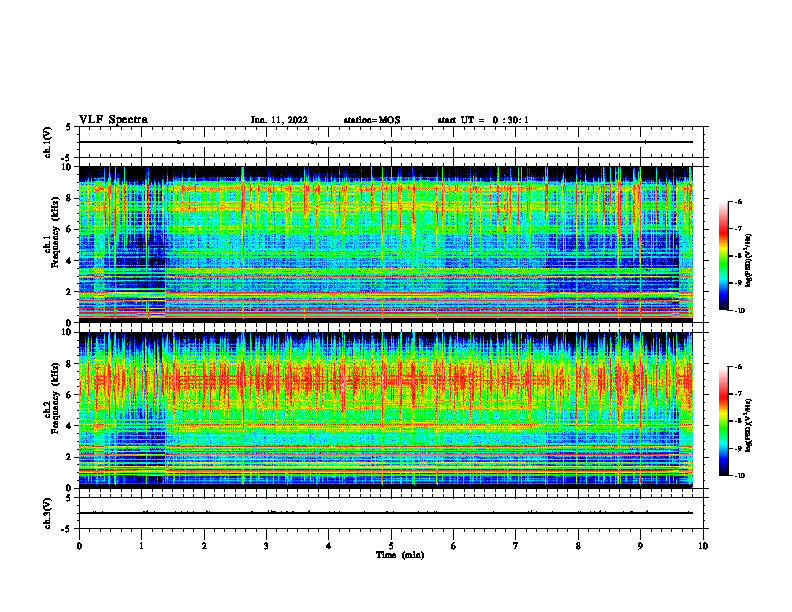792x612 pixels.
Task: Click the ch.1 spectrogram color scale bar
Action: pyautogui.click(x=723, y=256)
